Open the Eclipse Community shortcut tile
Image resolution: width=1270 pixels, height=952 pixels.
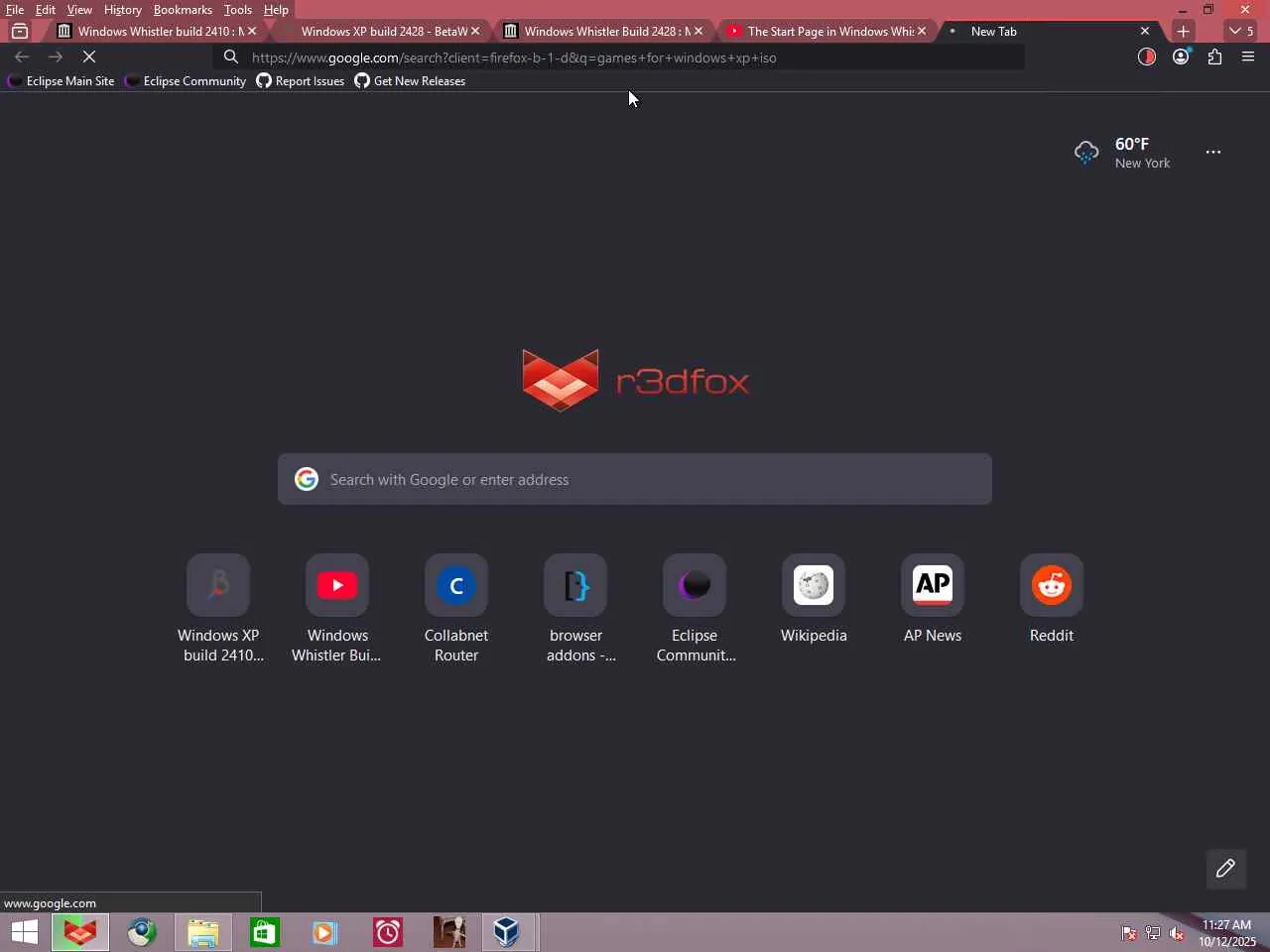[695, 608]
